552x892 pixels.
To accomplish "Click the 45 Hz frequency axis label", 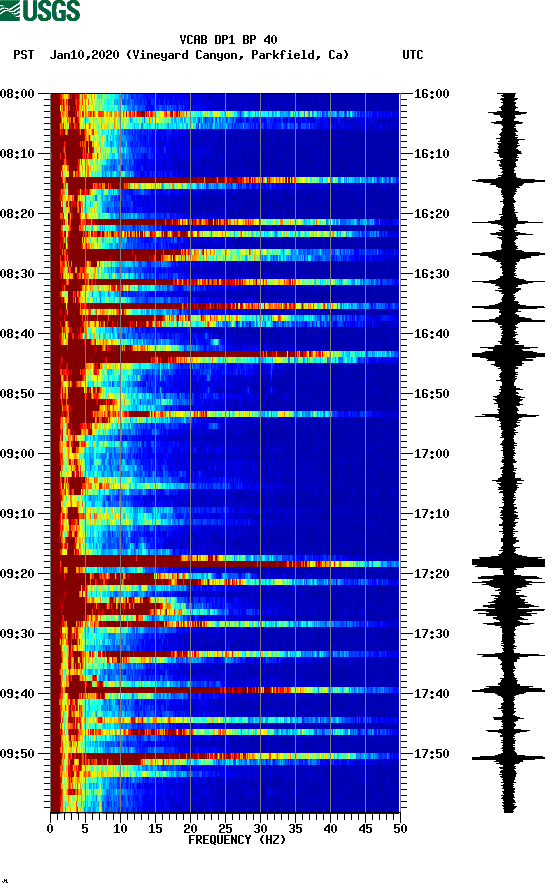I will coord(365,828).
